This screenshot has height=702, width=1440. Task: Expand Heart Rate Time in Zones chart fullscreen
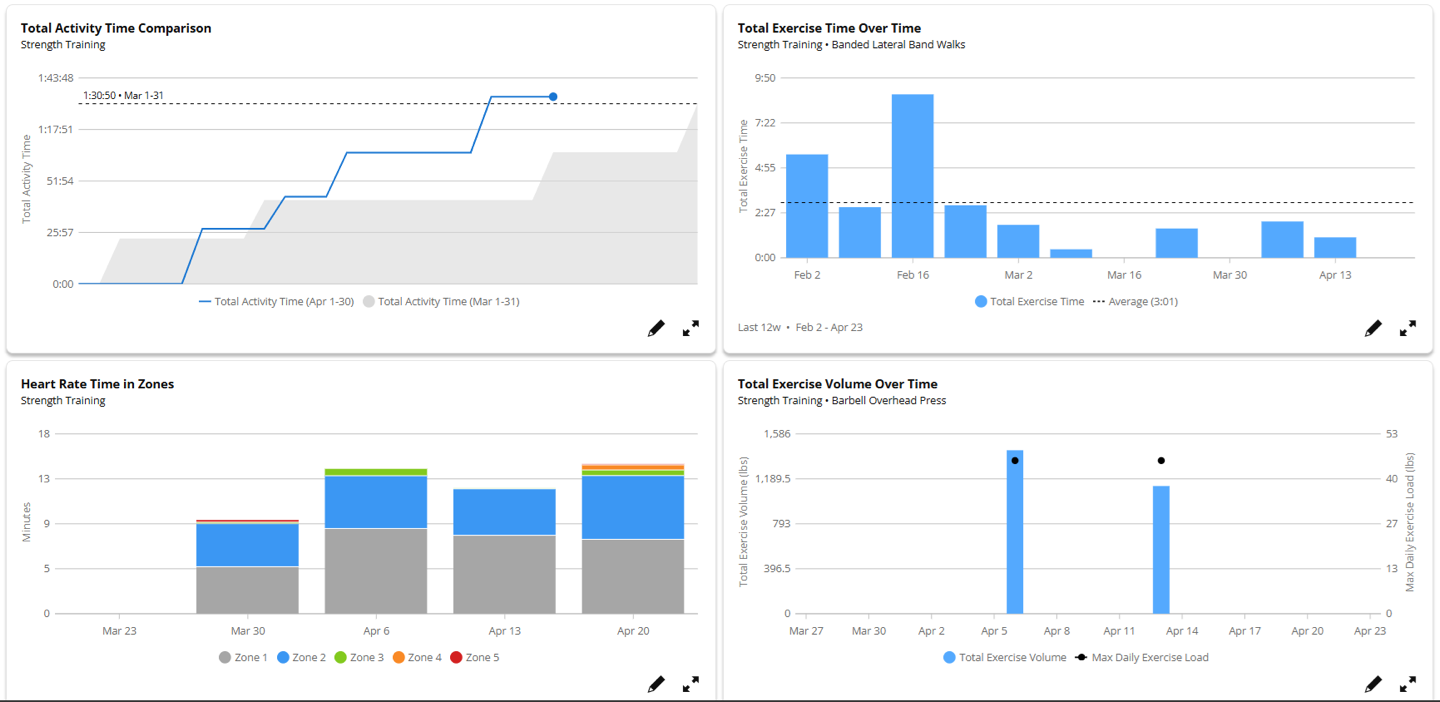[691, 684]
